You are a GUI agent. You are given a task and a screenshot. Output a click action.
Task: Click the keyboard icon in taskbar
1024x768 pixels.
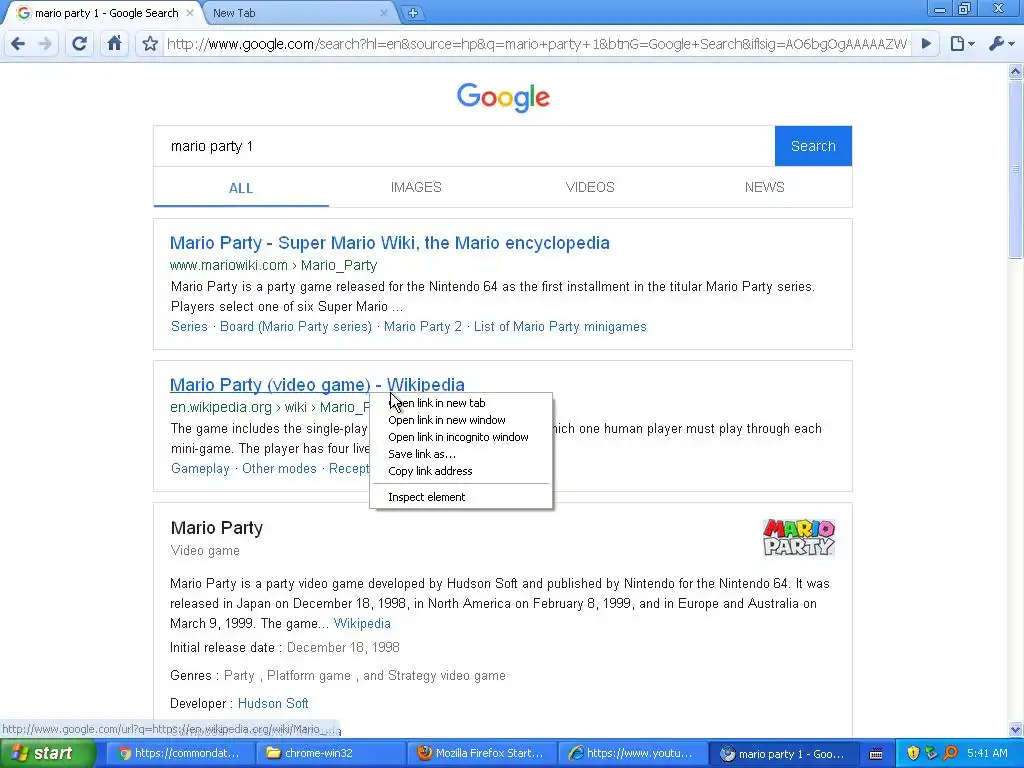click(876, 754)
